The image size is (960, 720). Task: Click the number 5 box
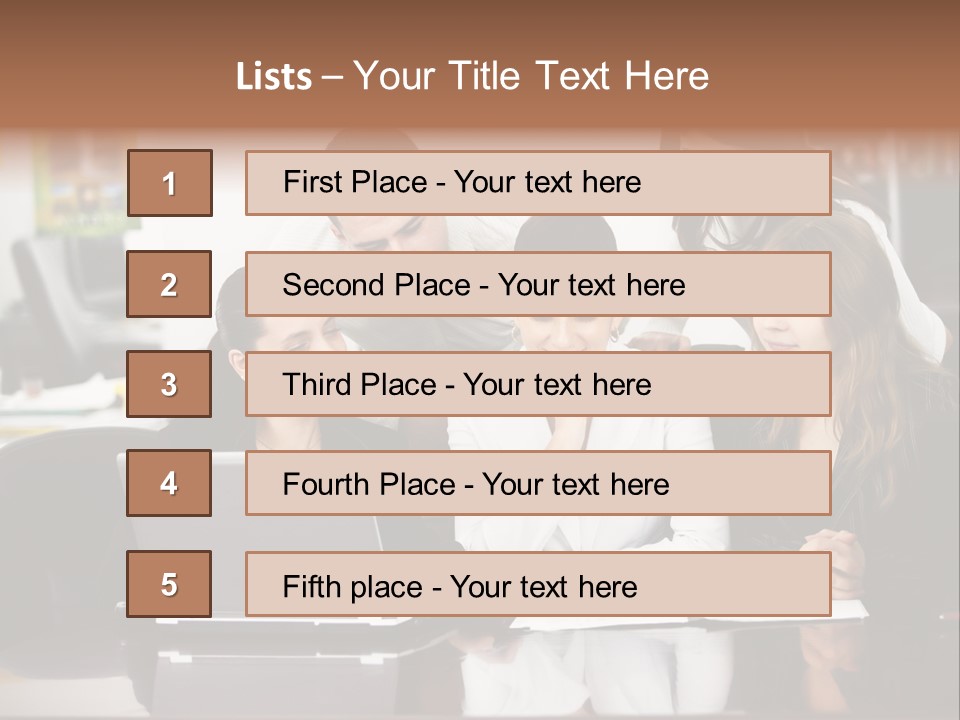(169, 583)
